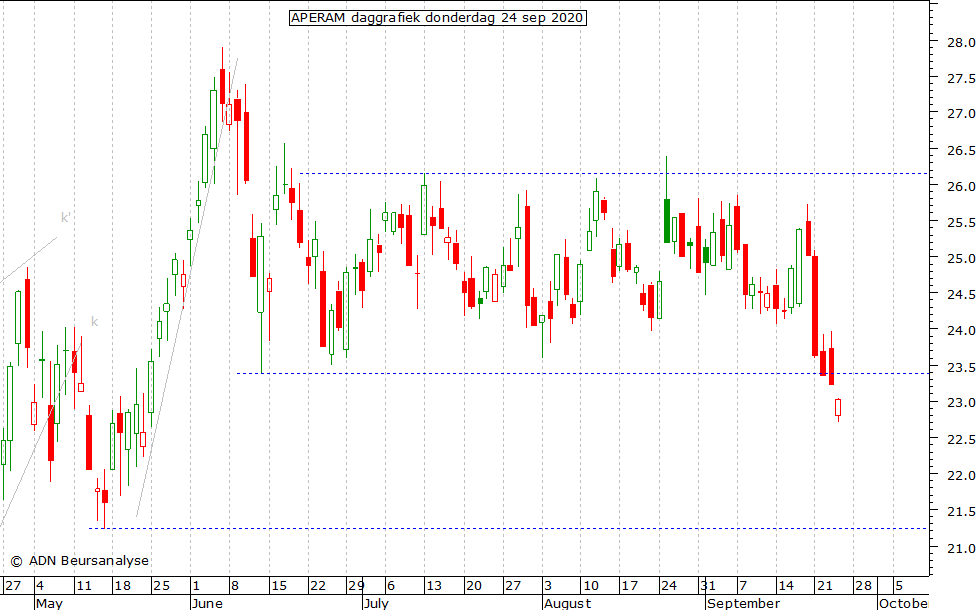Click the 'July' month label
980x610 pixels.
pos(377,603)
